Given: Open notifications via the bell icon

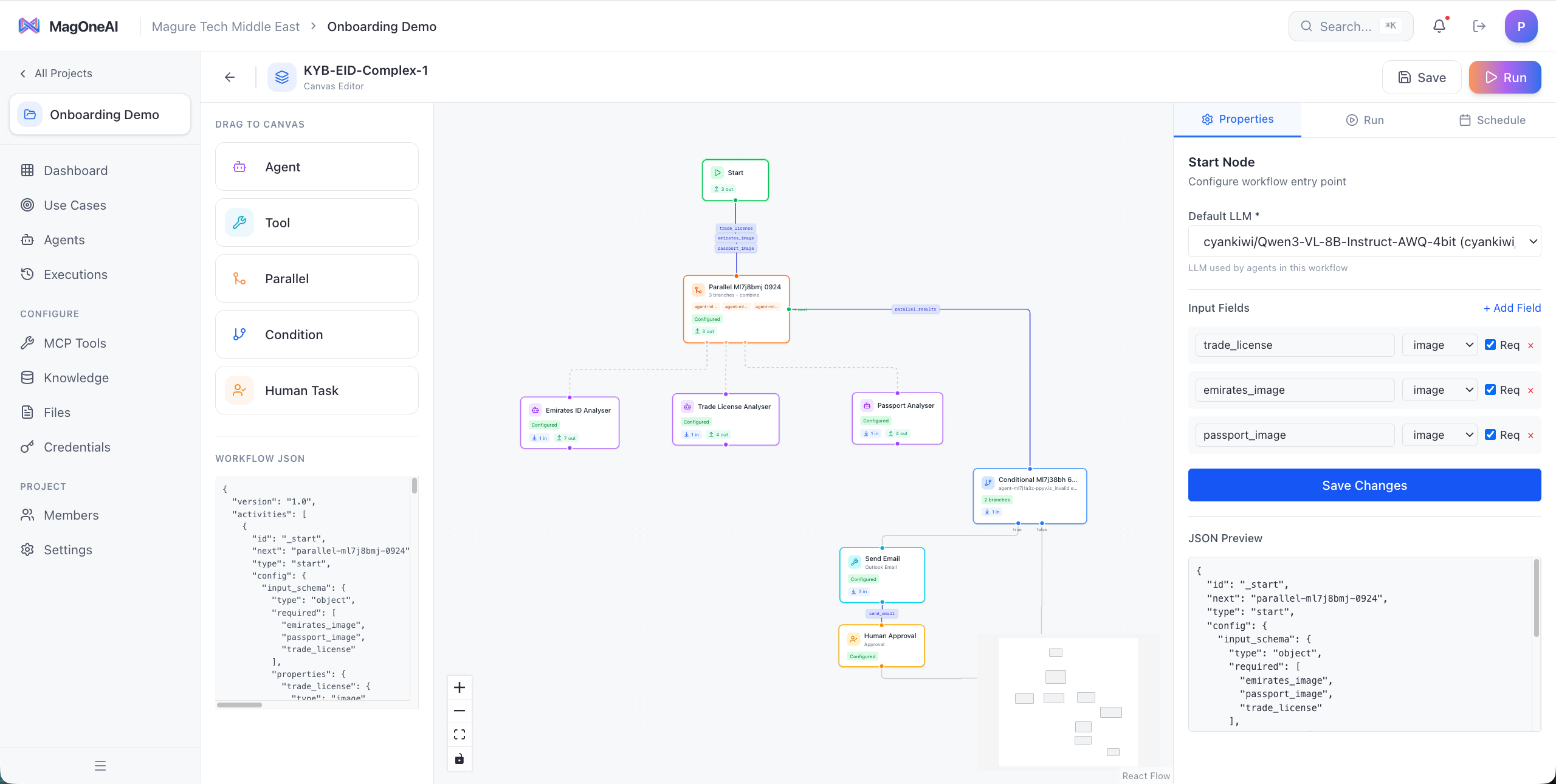Looking at the screenshot, I should 1439,26.
